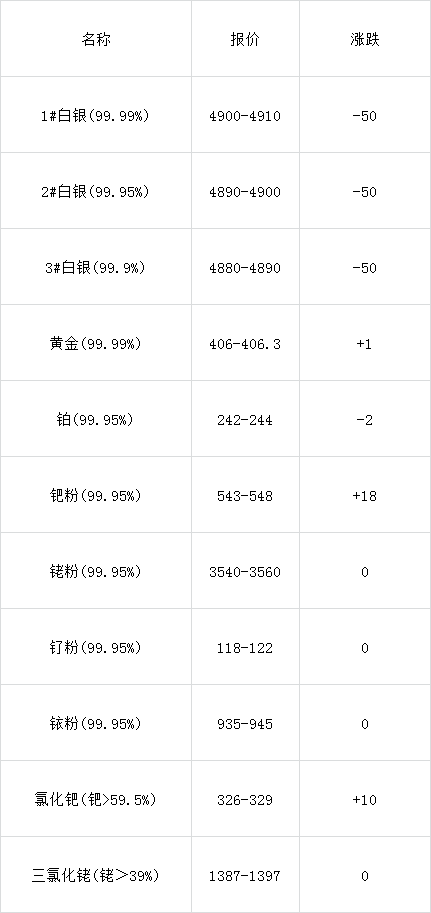This screenshot has width=431, height=913.
Task: Select the 1#白银(99.99%) name cell
Action: click(96, 116)
